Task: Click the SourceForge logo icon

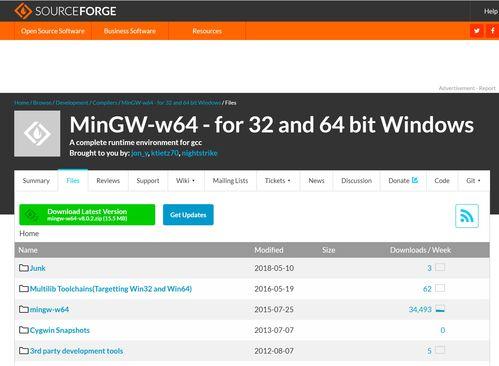Action: [x=23, y=11]
